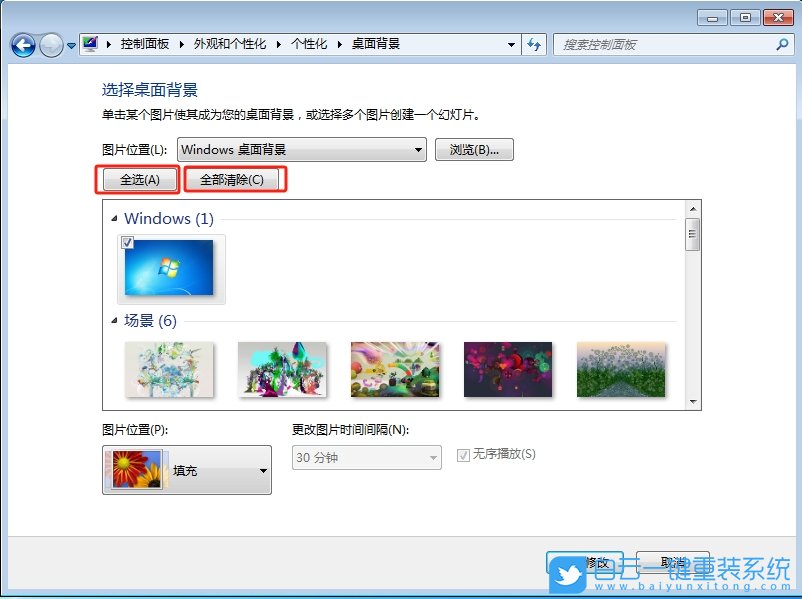This screenshot has height=599, width=802.
Task: Click the 全部清除(C) clear all button
Action: pos(233,180)
